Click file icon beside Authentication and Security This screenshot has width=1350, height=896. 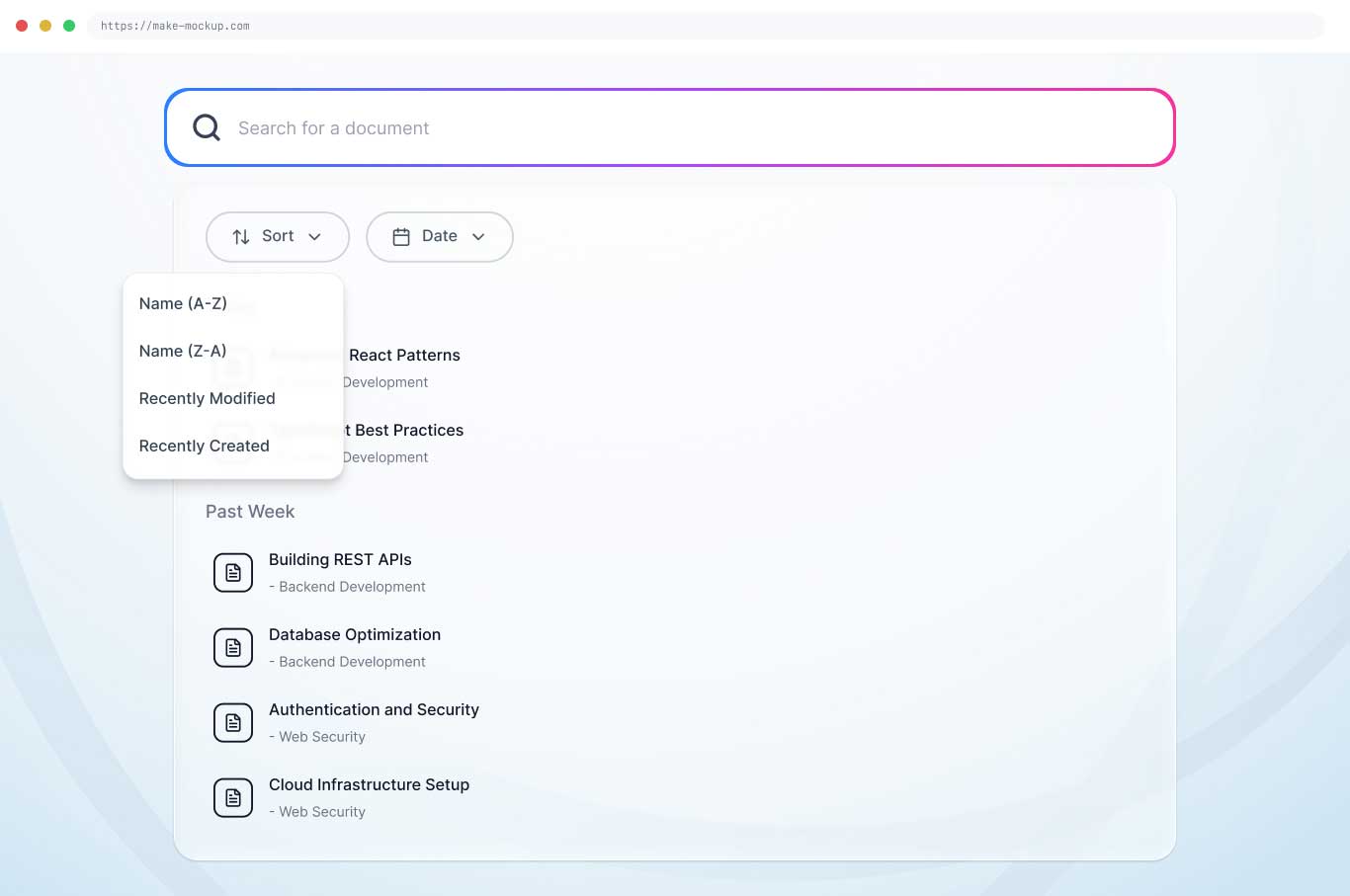point(233,723)
